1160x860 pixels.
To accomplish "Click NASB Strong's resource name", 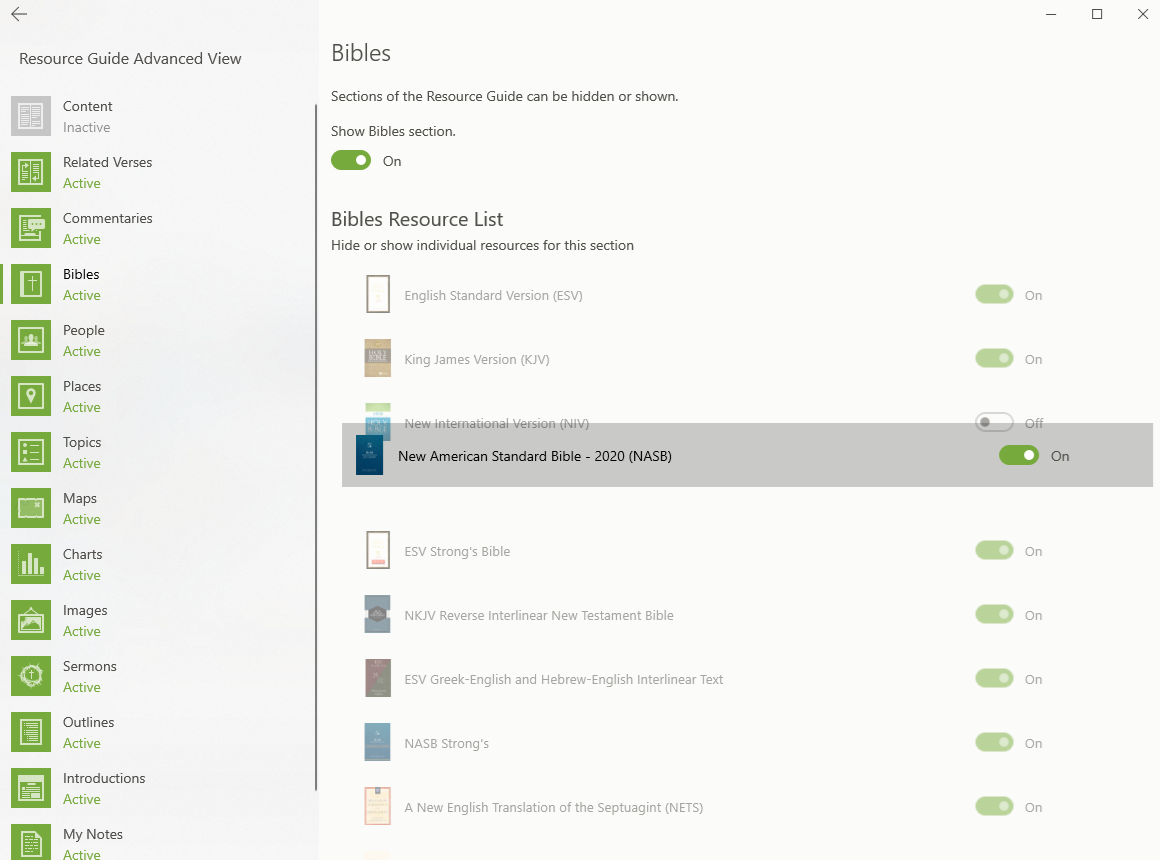I will coord(446,743).
